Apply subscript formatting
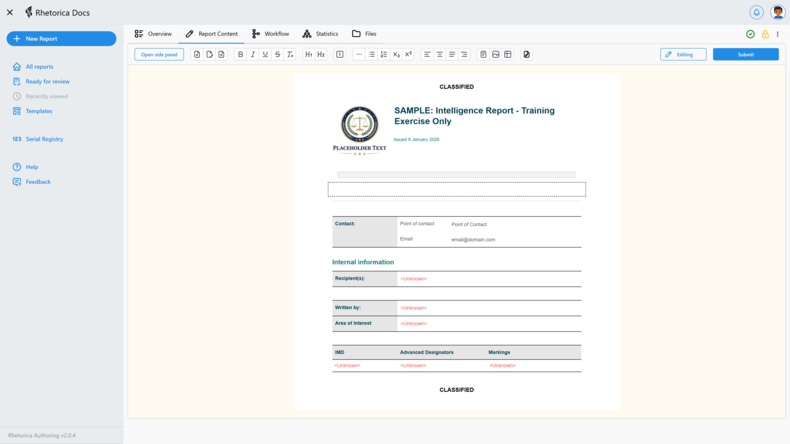Image resolution: width=790 pixels, height=444 pixels. 396,54
